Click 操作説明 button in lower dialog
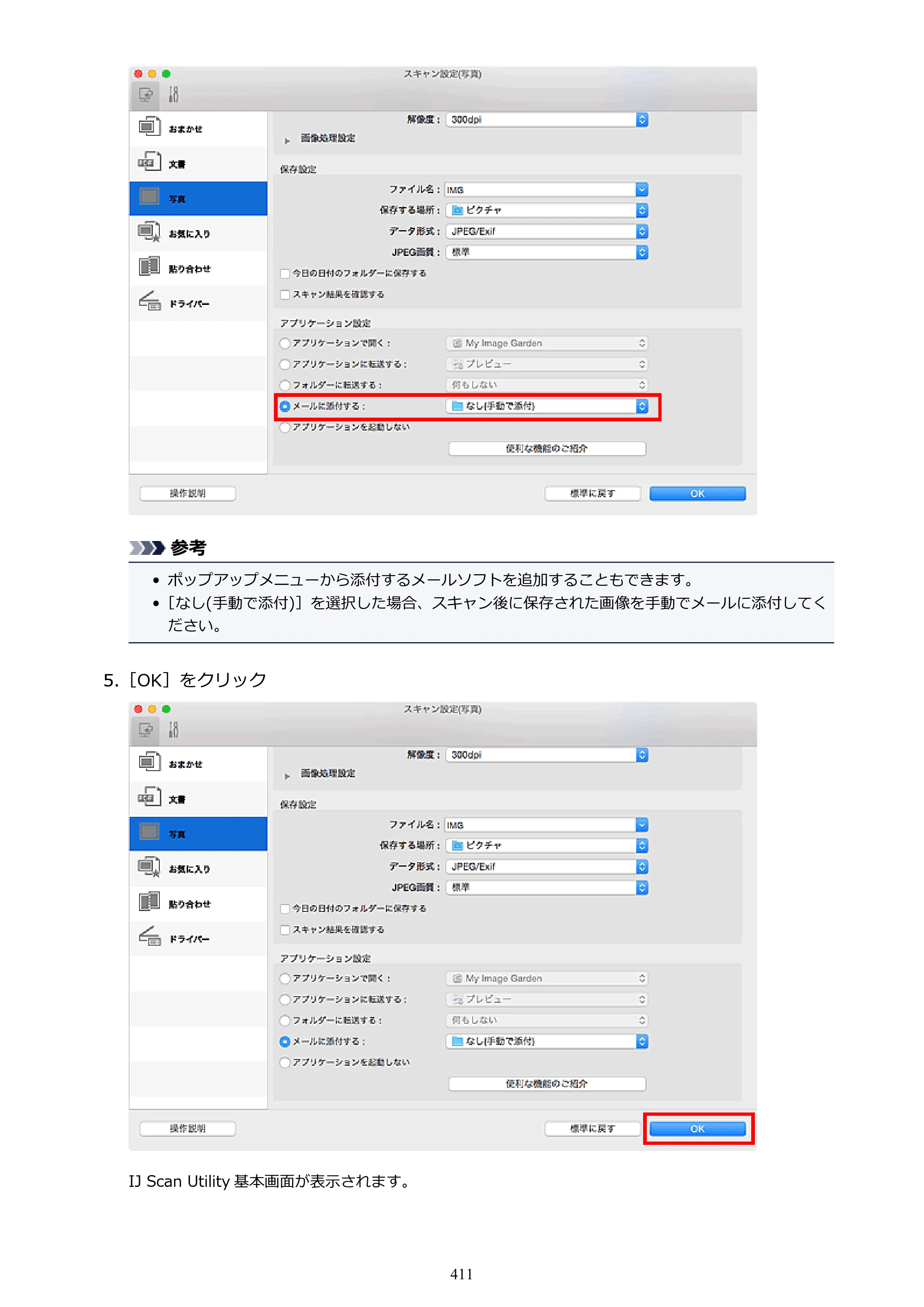The width and height of the screenshot is (924, 1307). coord(188,1129)
